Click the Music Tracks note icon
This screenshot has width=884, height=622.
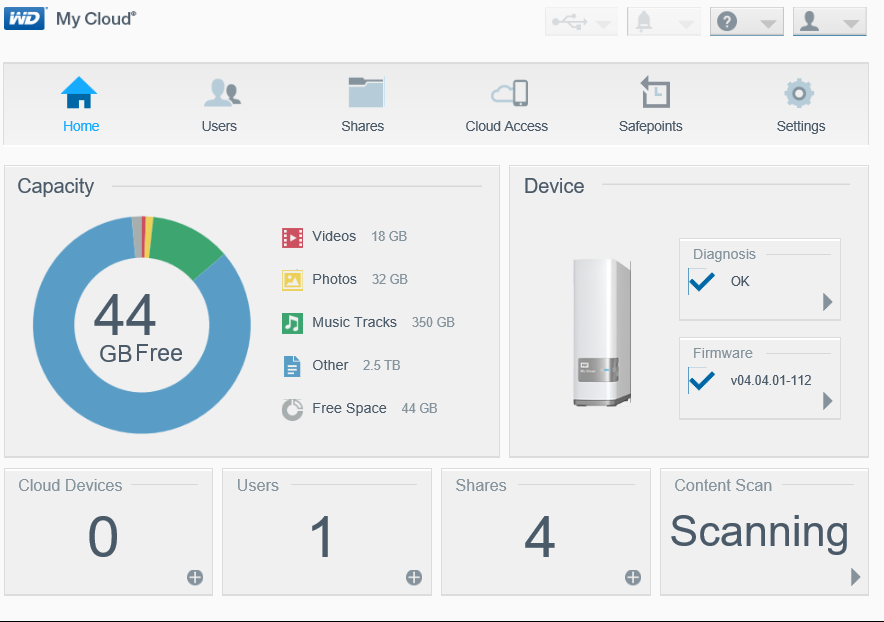point(292,323)
